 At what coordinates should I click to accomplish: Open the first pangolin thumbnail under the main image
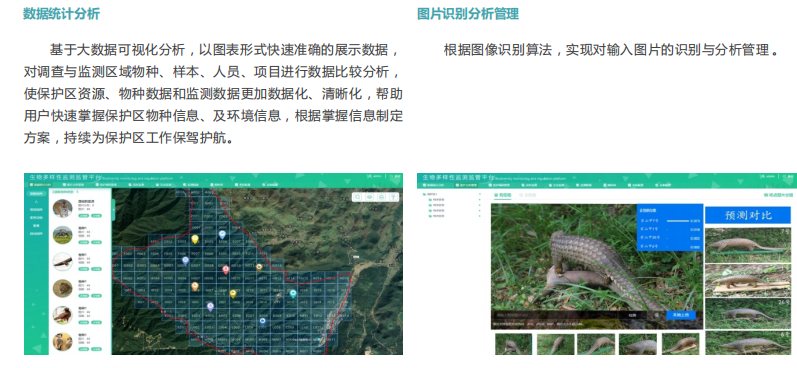coord(513,344)
